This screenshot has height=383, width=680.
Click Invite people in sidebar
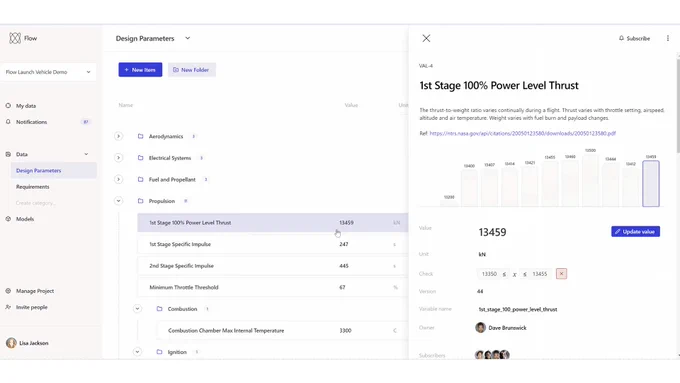pyautogui.click(x=32, y=307)
